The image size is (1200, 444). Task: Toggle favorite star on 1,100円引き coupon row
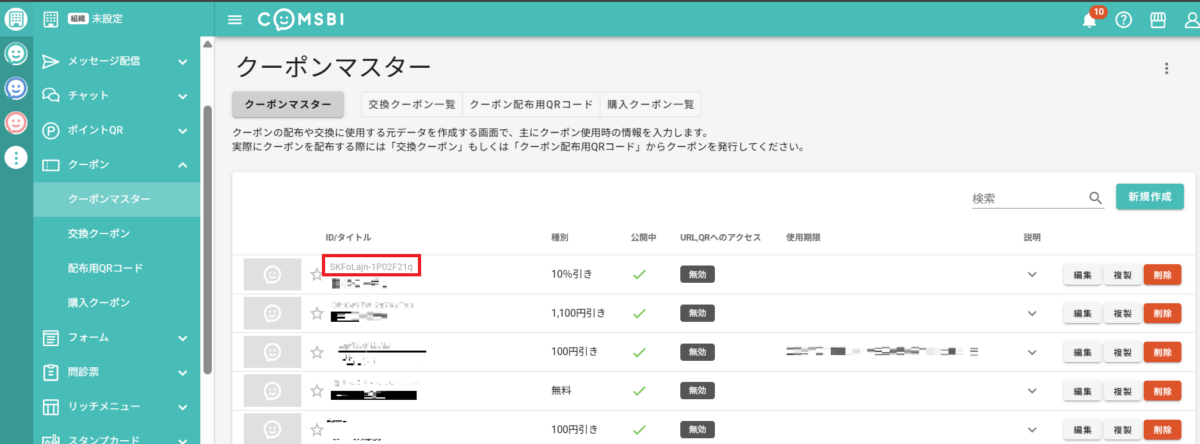pos(317,313)
